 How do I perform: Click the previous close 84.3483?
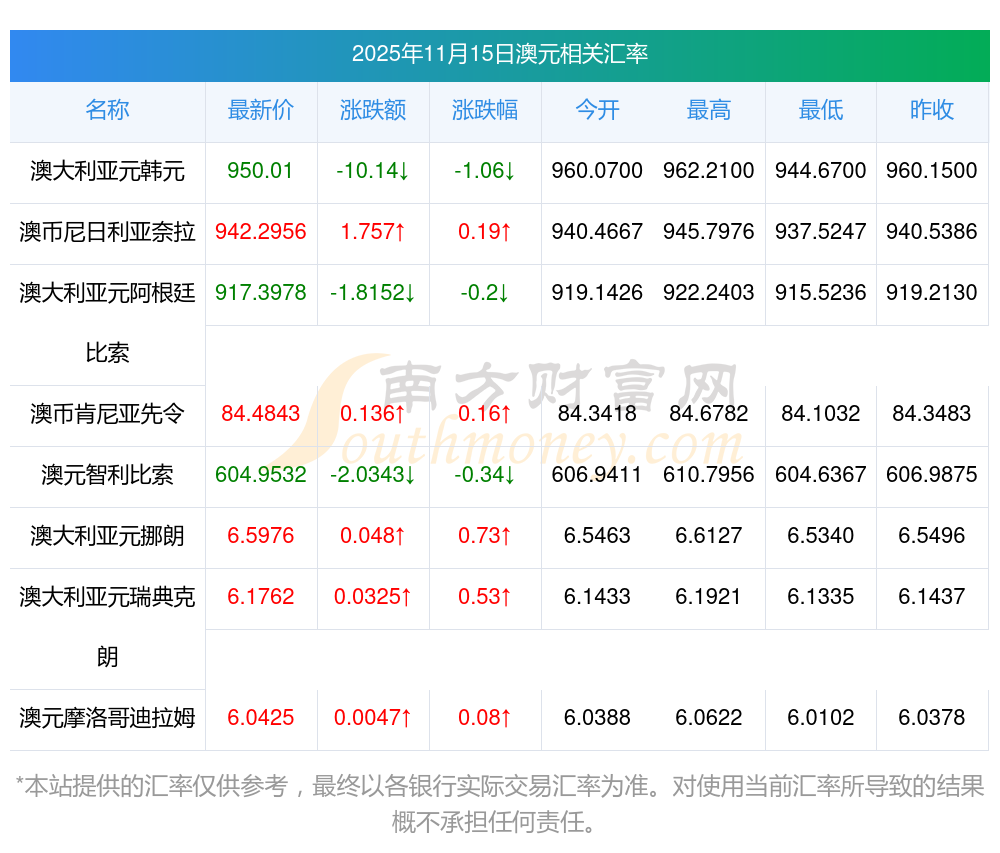click(932, 414)
